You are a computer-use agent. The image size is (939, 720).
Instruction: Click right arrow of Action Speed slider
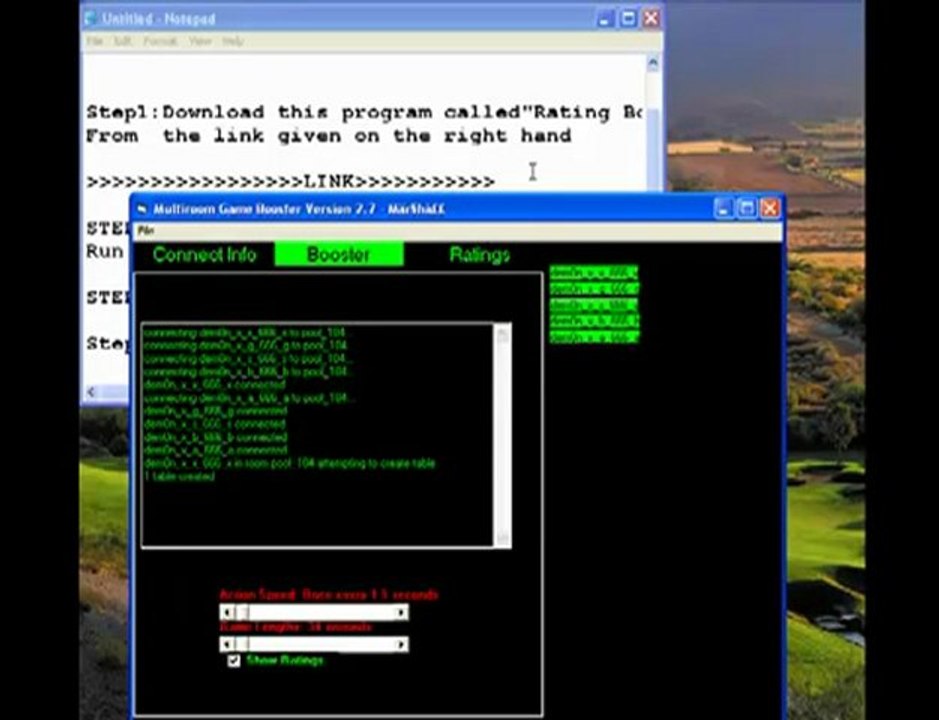tap(401, 612)
